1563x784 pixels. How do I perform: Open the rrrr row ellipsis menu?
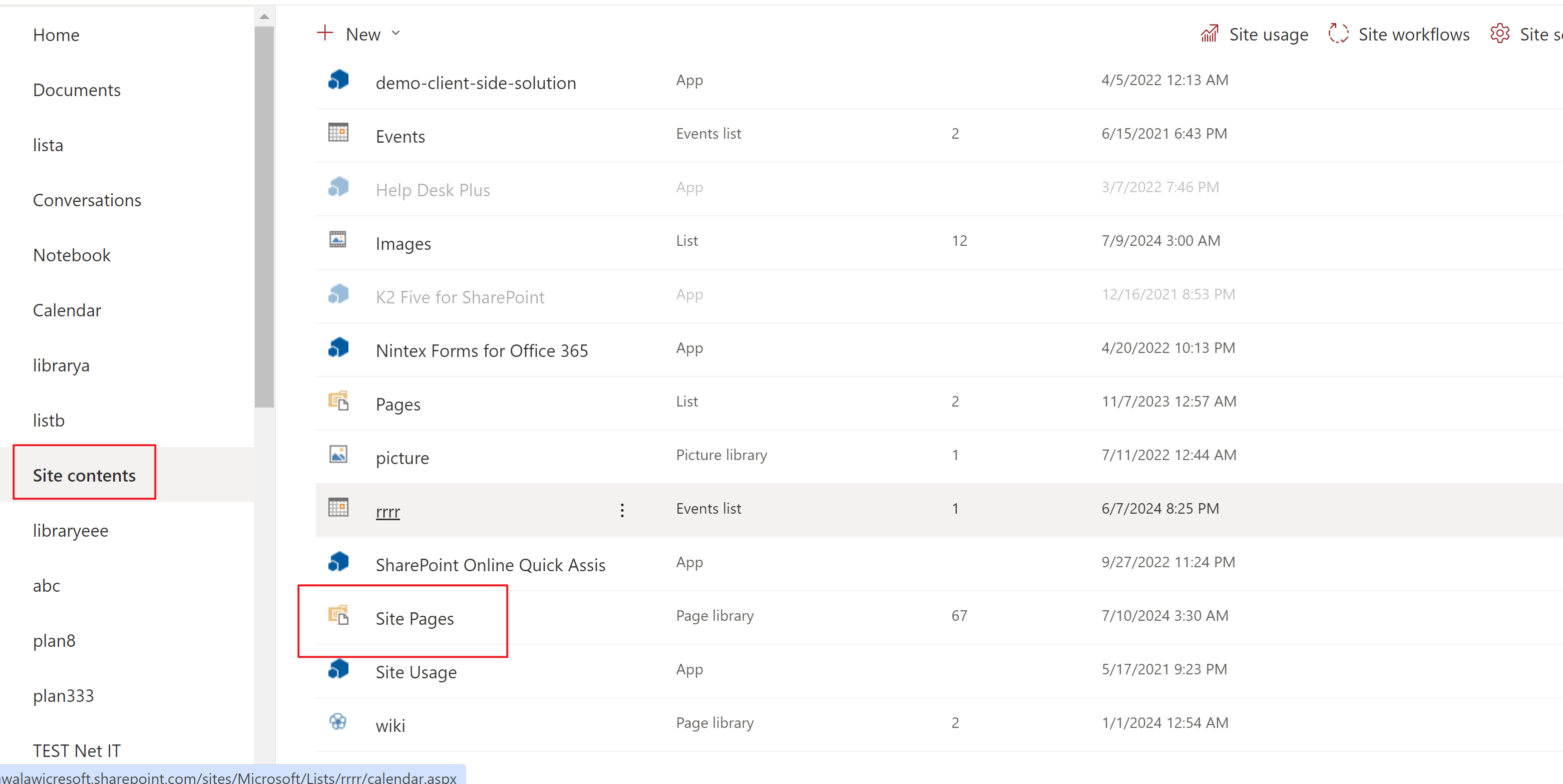click(x=622, y=510)
